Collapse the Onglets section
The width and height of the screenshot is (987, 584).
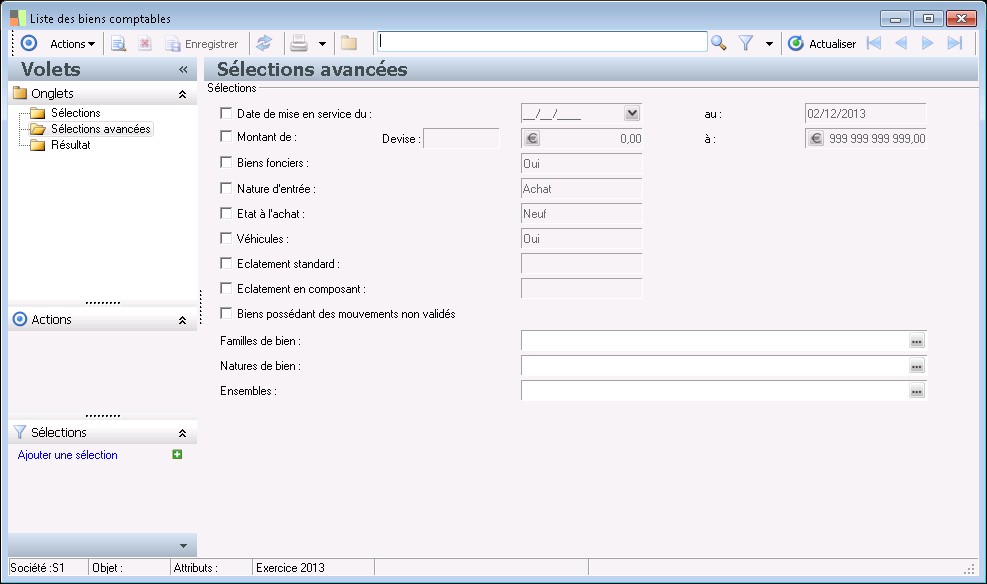[183, 94]
